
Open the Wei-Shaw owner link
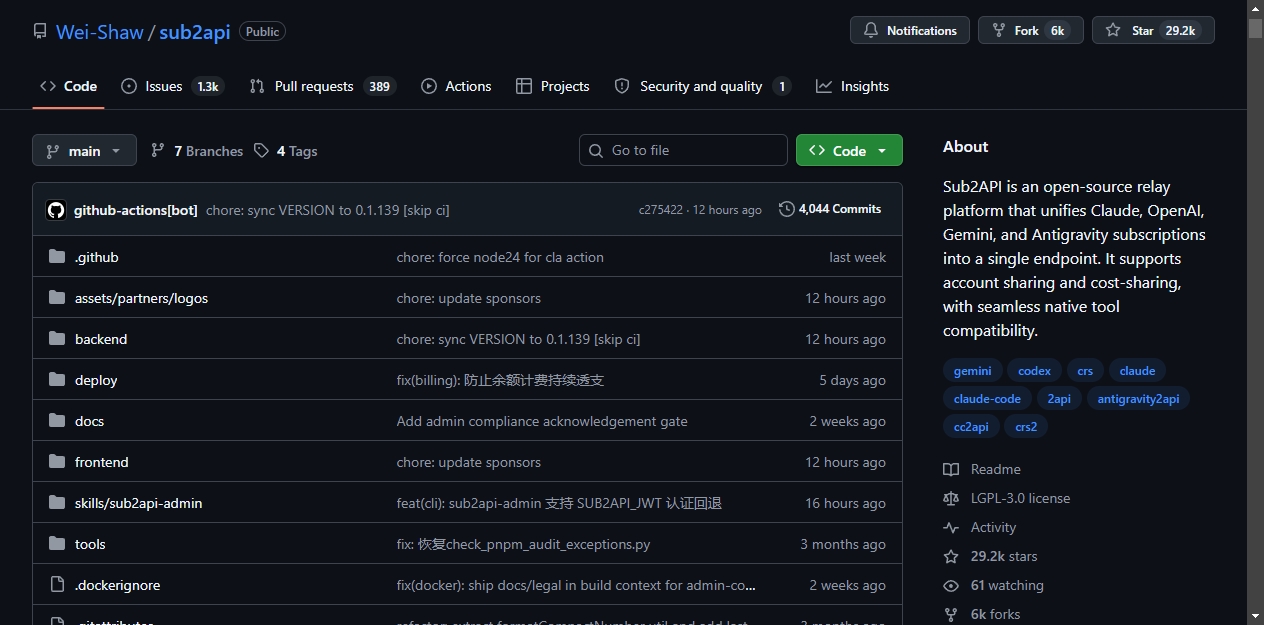[100, 32]
